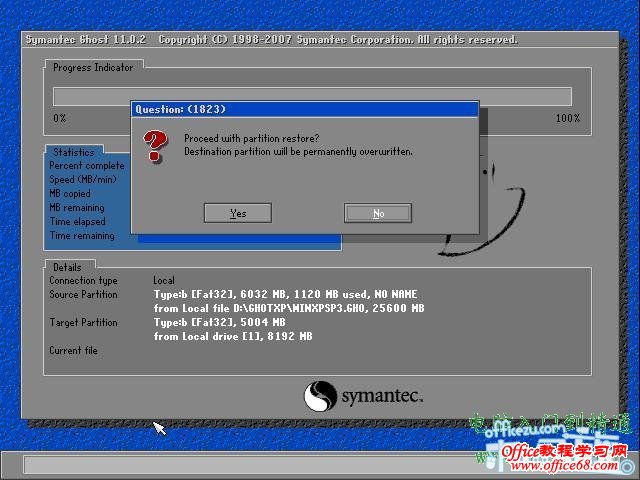This screenshot has width=640, height=480.
Task: Click the Question: (1823) dialog title bar
Action: tap(305, 109)
